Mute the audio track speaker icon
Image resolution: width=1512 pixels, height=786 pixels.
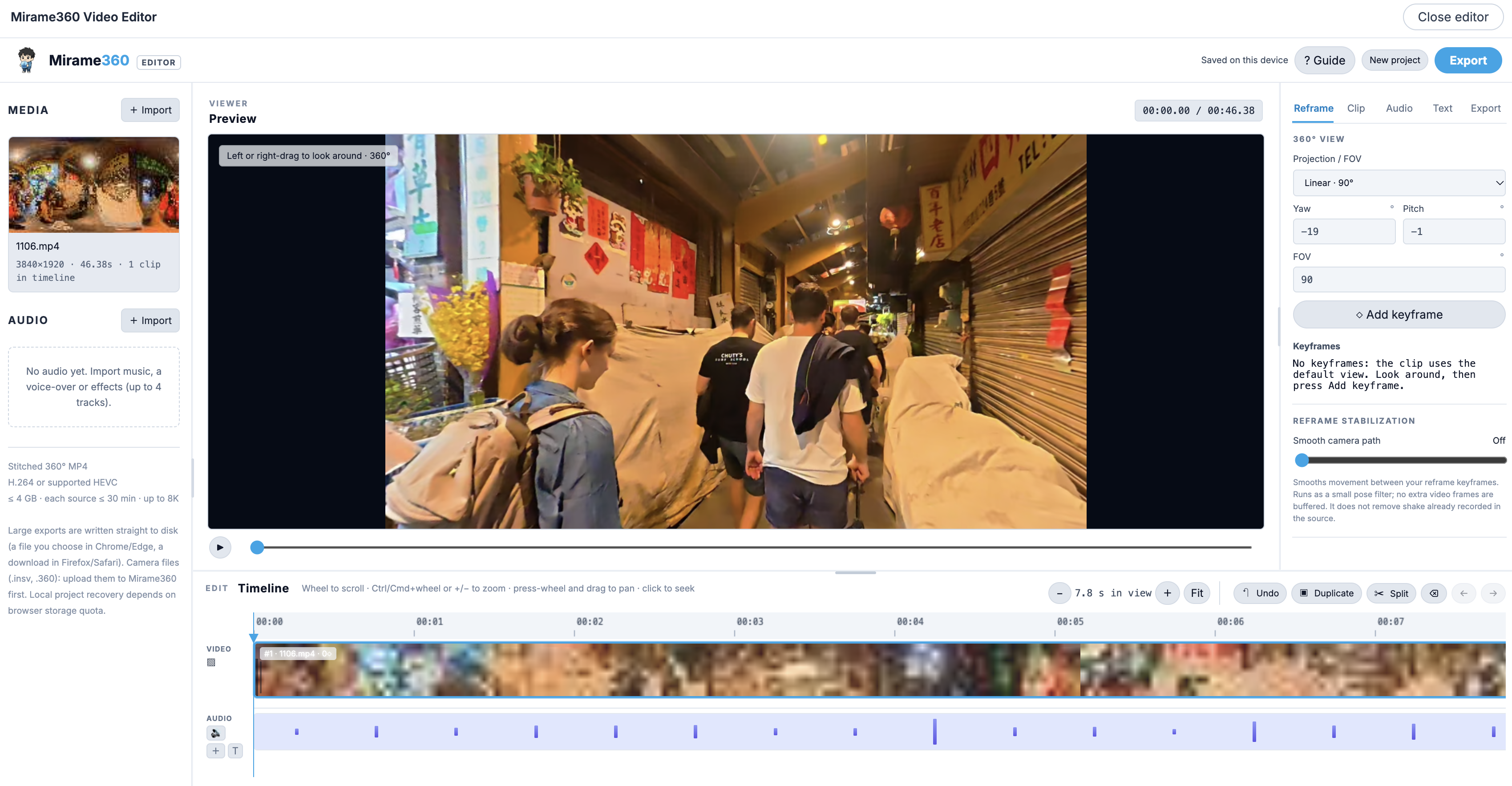(x=215, y=733)
